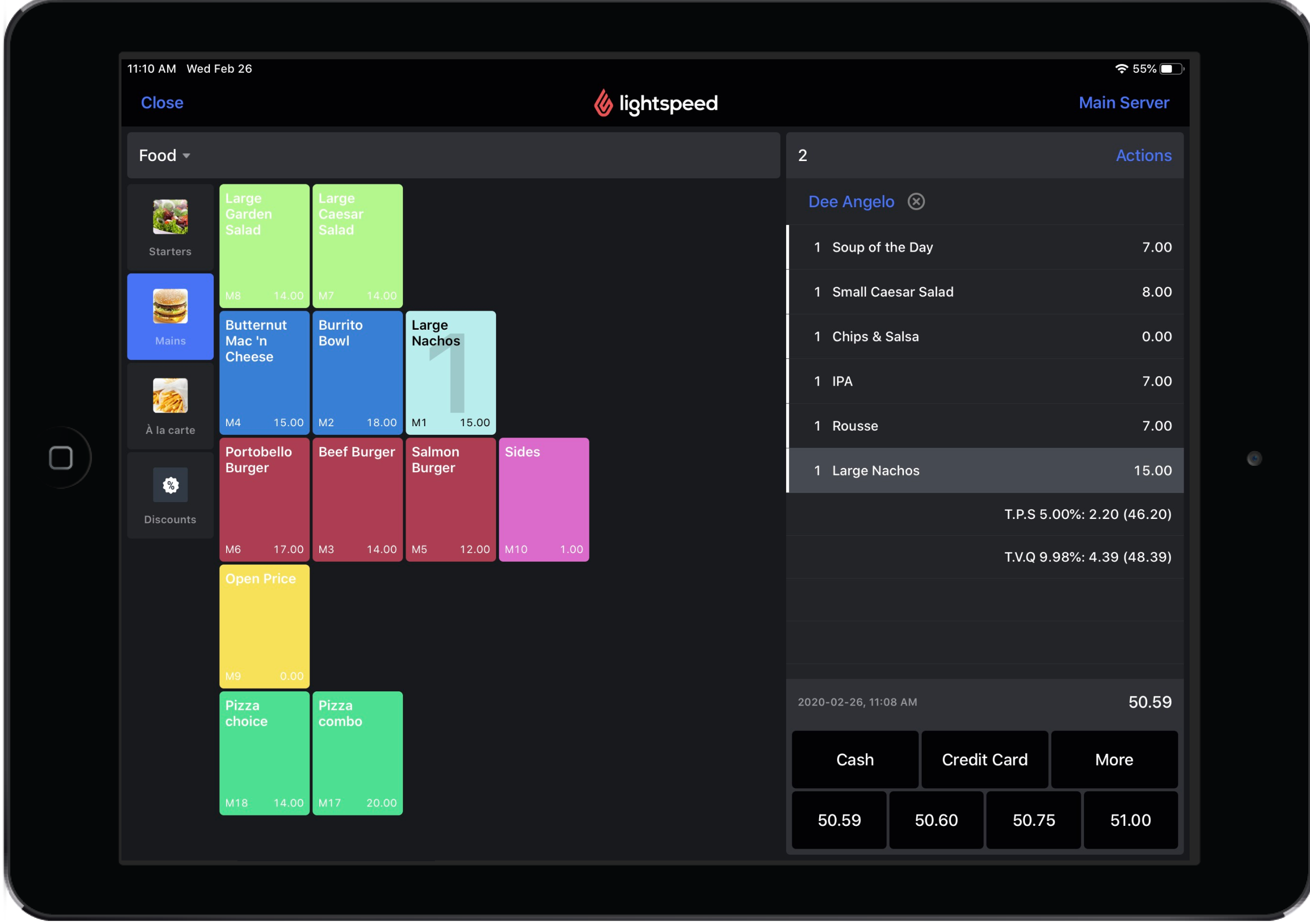1310x924 pixels.
Task: Open Main Server menu
Action: (x=1124, y=102)
